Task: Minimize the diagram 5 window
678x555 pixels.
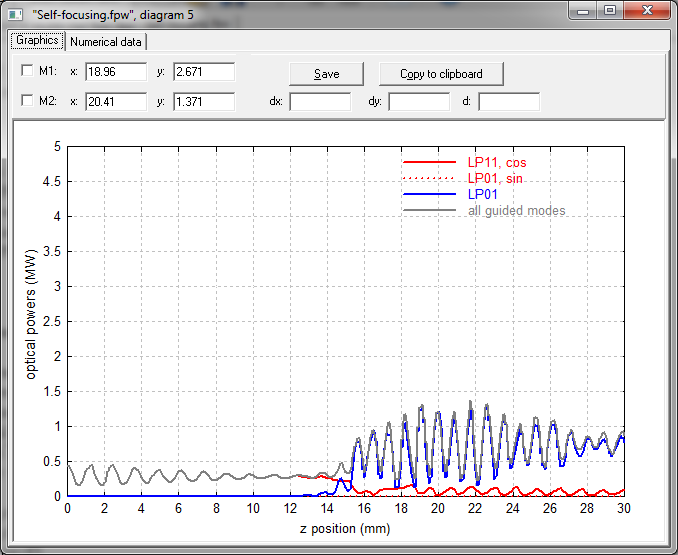Action: point(583,11)
